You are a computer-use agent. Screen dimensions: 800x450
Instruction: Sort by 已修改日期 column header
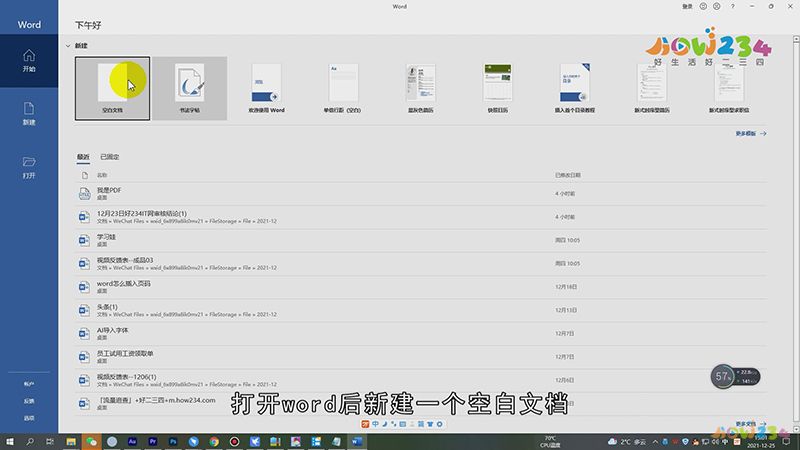568,175
